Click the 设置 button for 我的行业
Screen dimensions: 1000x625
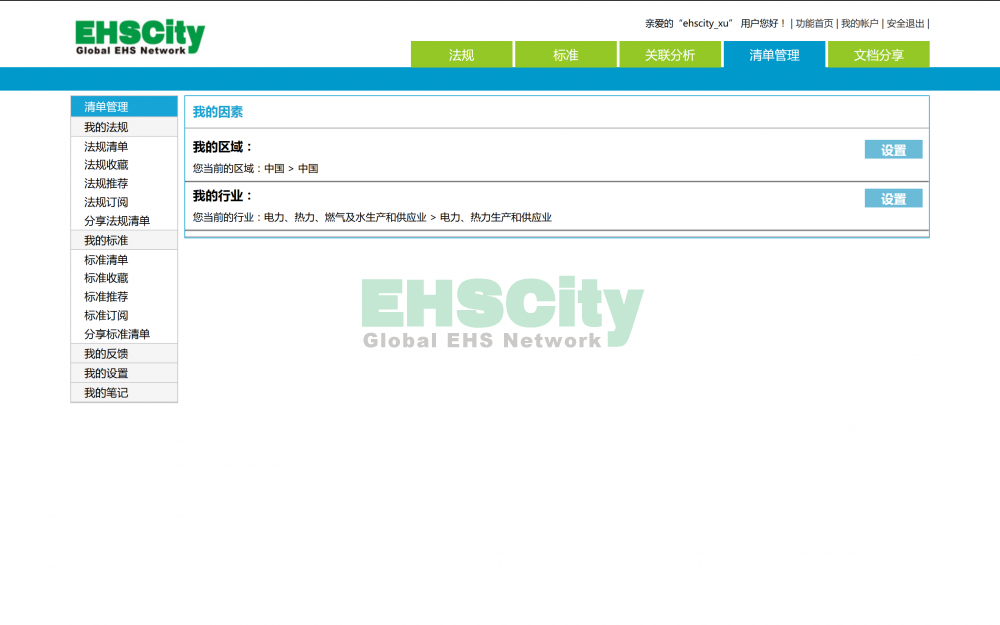893,199
